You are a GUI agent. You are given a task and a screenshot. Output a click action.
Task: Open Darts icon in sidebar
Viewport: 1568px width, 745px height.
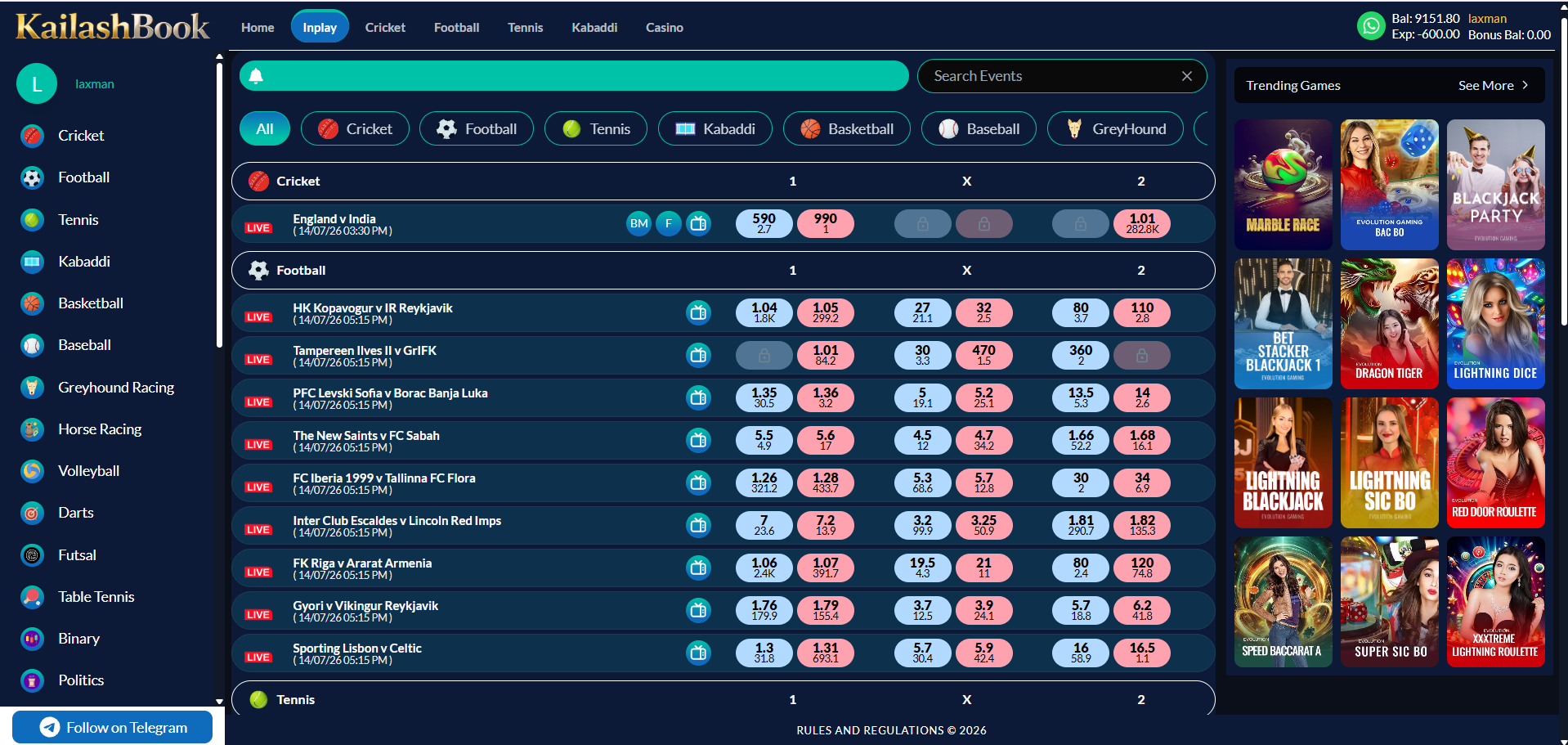click(x=32, y=513)
